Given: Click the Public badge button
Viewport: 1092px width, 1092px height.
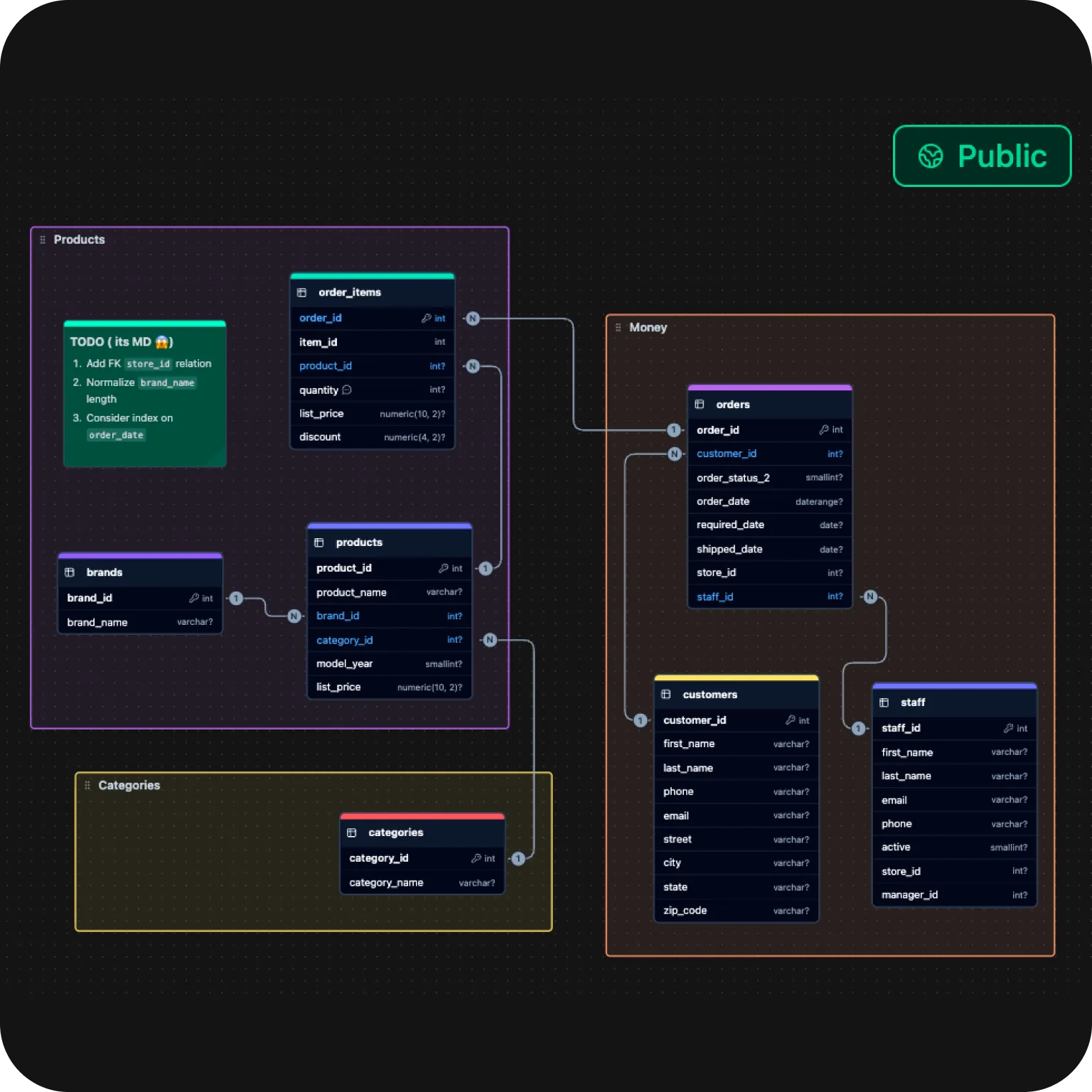Looking at the screenshot, I should [982, 156].
